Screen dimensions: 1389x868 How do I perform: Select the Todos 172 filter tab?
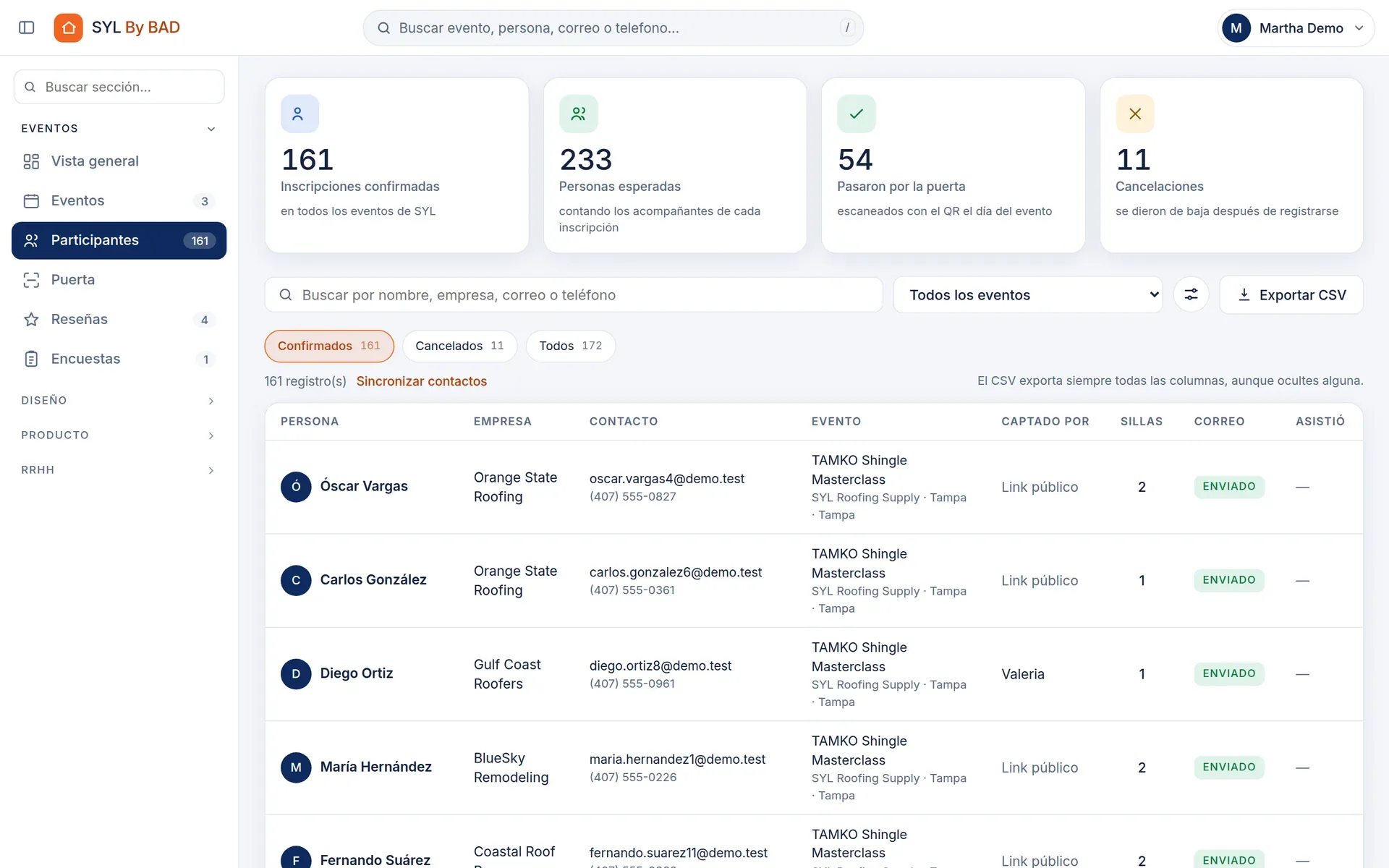pyautogui.click(x=571, y=346)
